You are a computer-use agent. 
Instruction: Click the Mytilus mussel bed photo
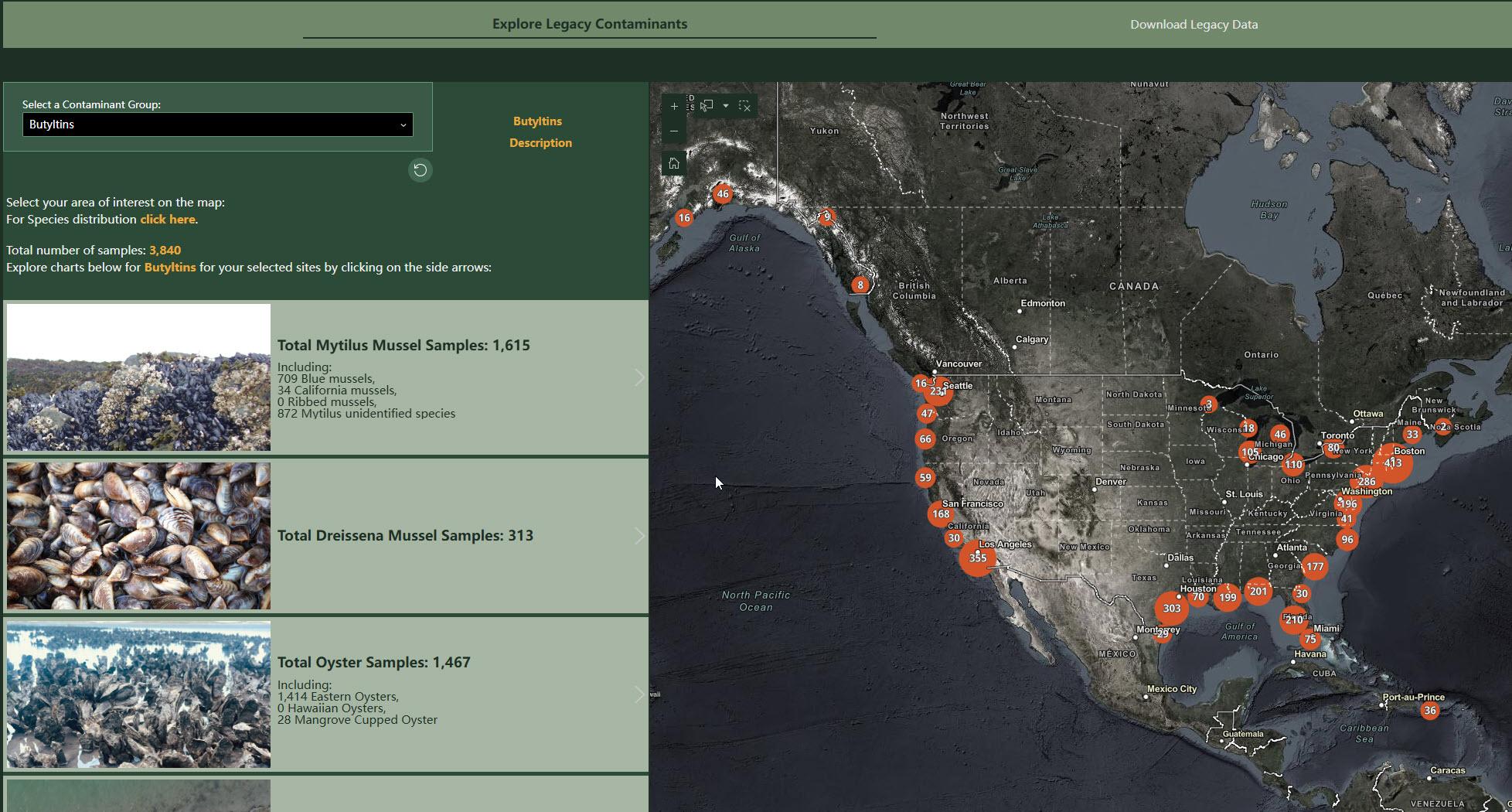tap(139, 377)
